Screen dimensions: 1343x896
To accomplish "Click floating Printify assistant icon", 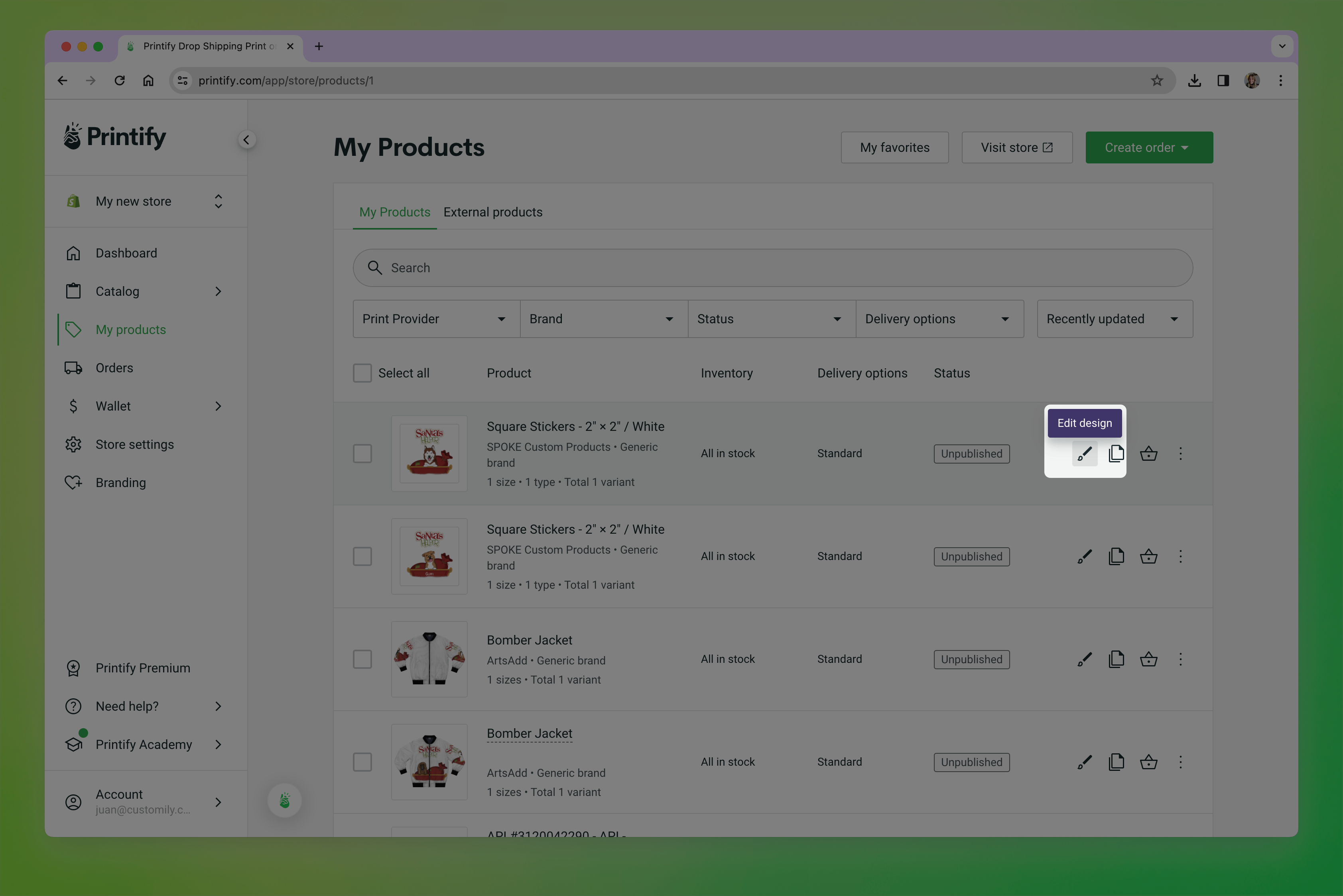I will (x=285, y=800).
